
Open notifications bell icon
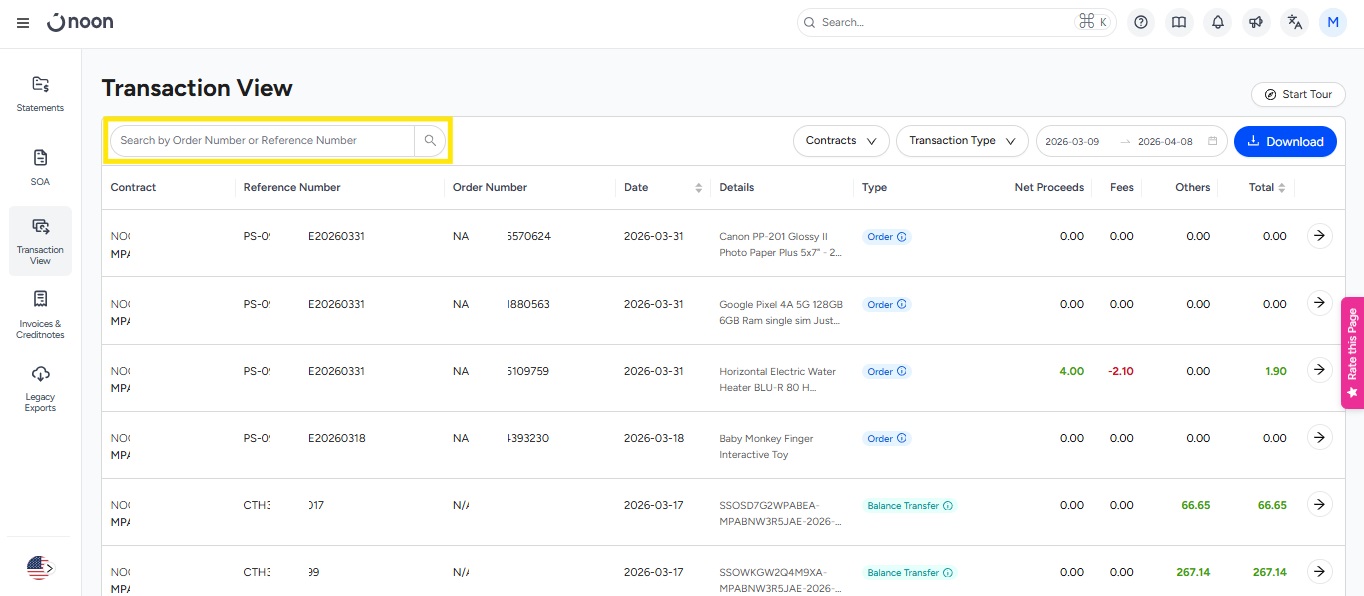click(1217, 22)
